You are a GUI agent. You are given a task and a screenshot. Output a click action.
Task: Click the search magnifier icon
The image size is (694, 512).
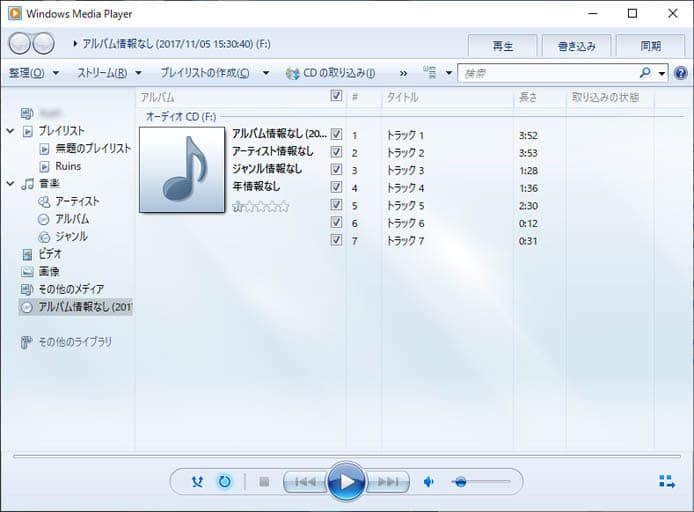[x=645, y=72]
